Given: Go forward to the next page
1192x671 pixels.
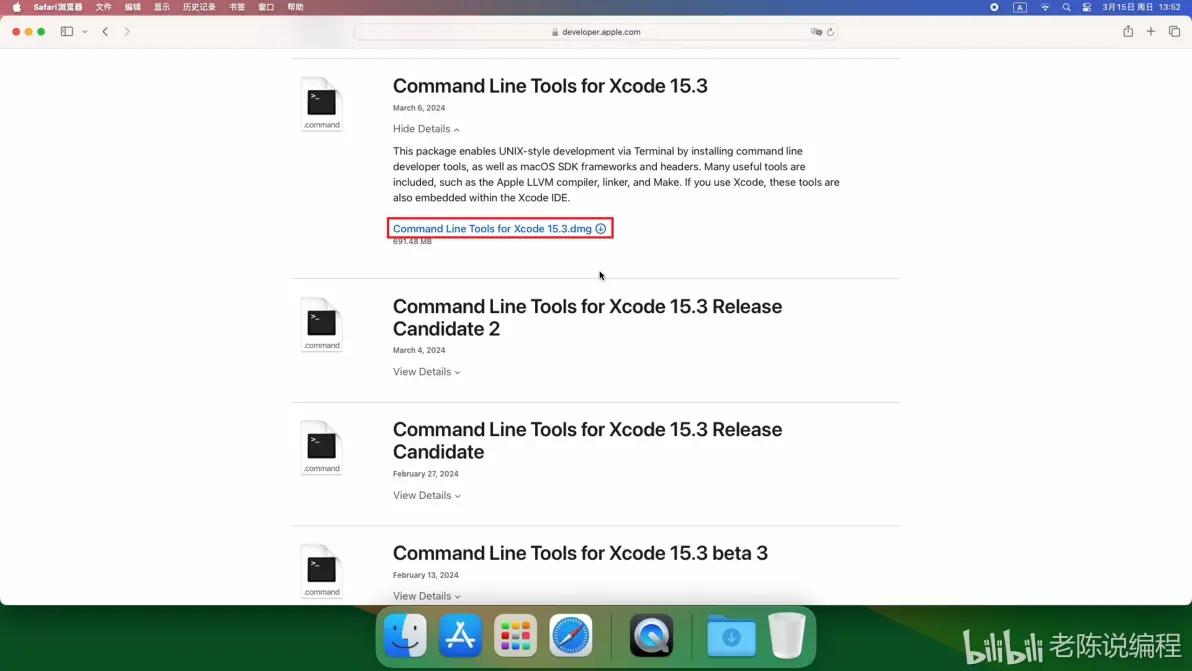Looking at the screenshot, I should [127, 32].
